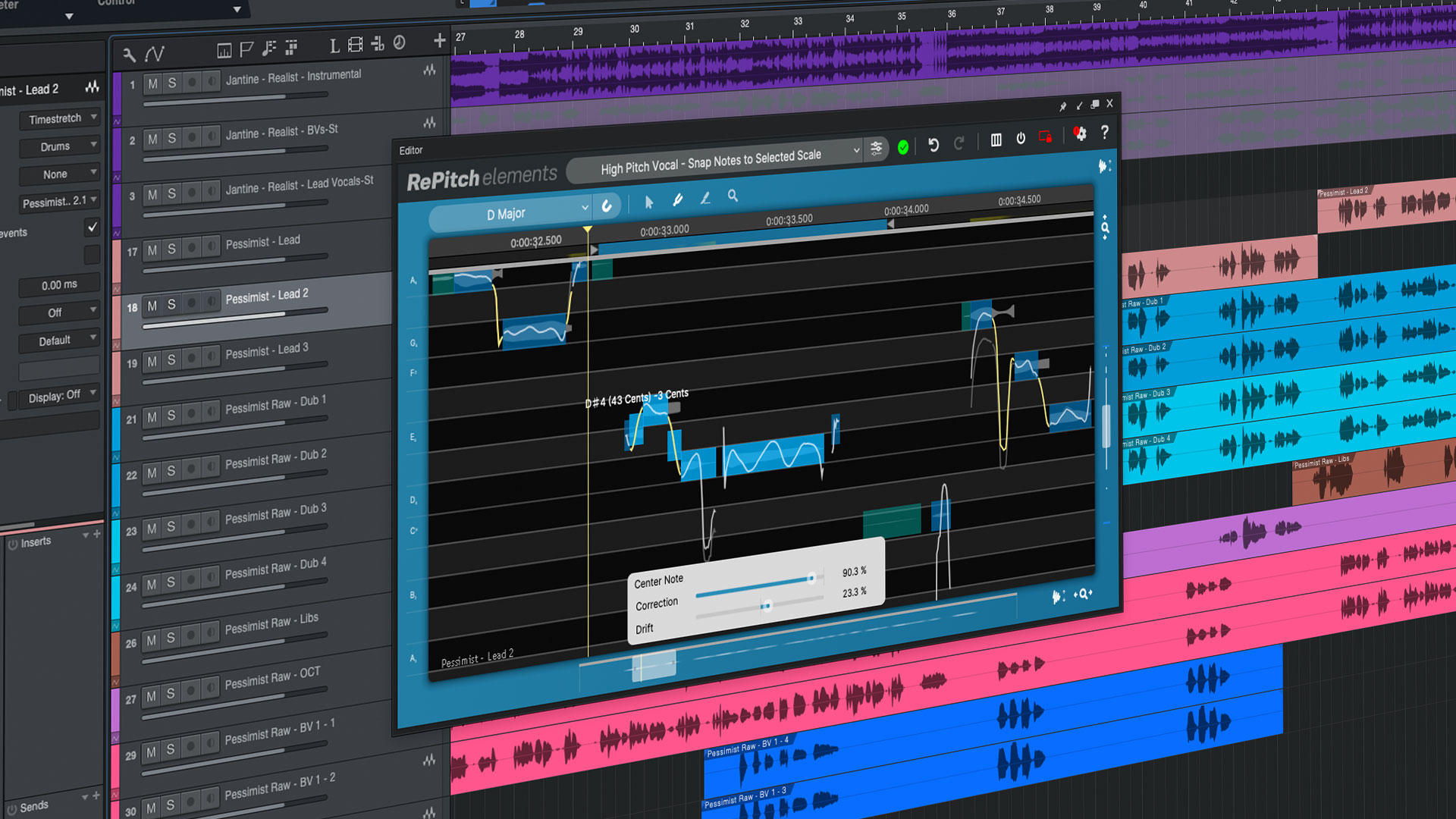Adjust the Correction slider in the overlay panel
Image resolution: width=1456 pixels, height=819 pixels.
[x=766, y=605]
